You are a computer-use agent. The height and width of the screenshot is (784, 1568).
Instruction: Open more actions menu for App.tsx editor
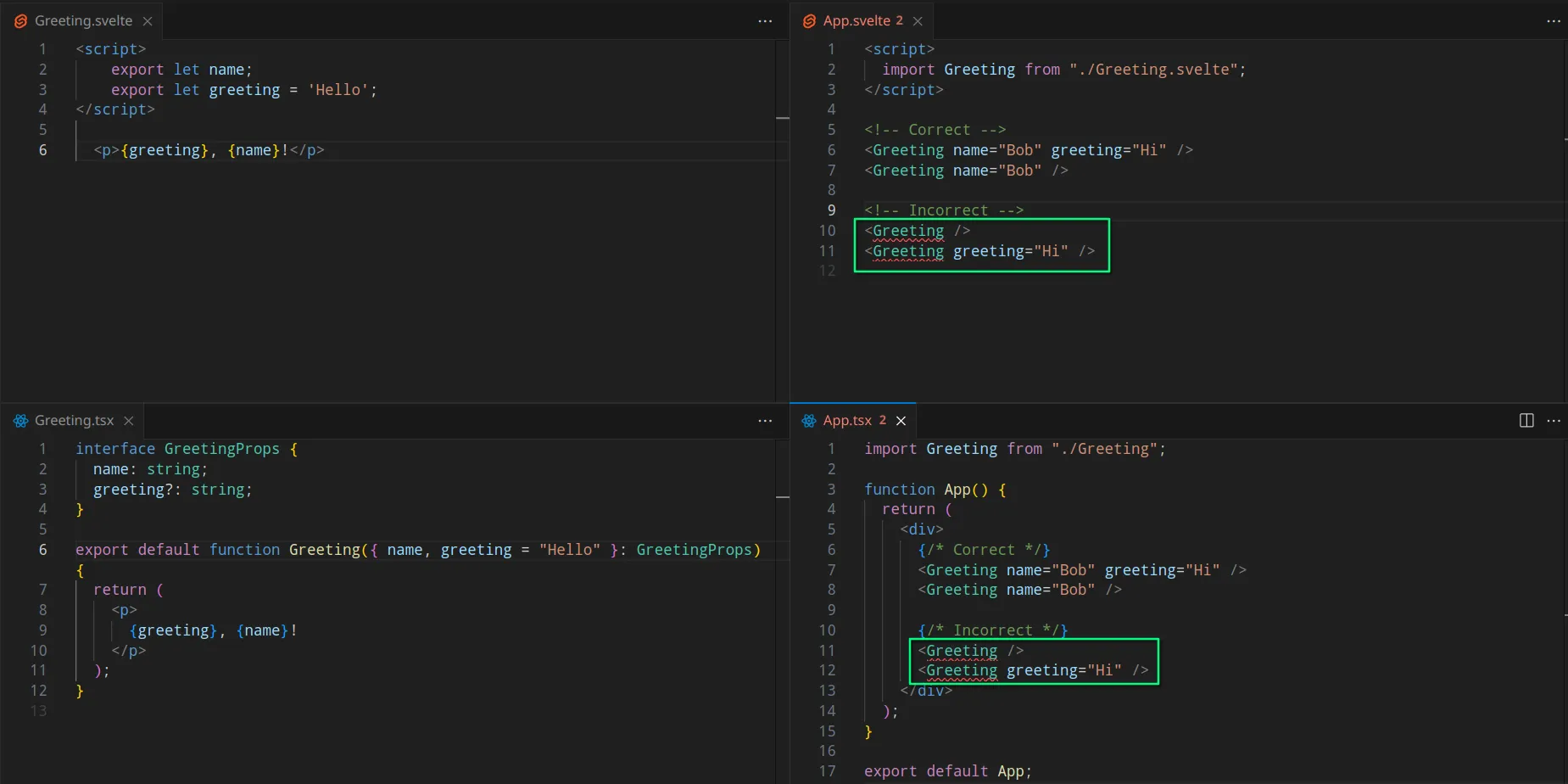click(1554, 421)
